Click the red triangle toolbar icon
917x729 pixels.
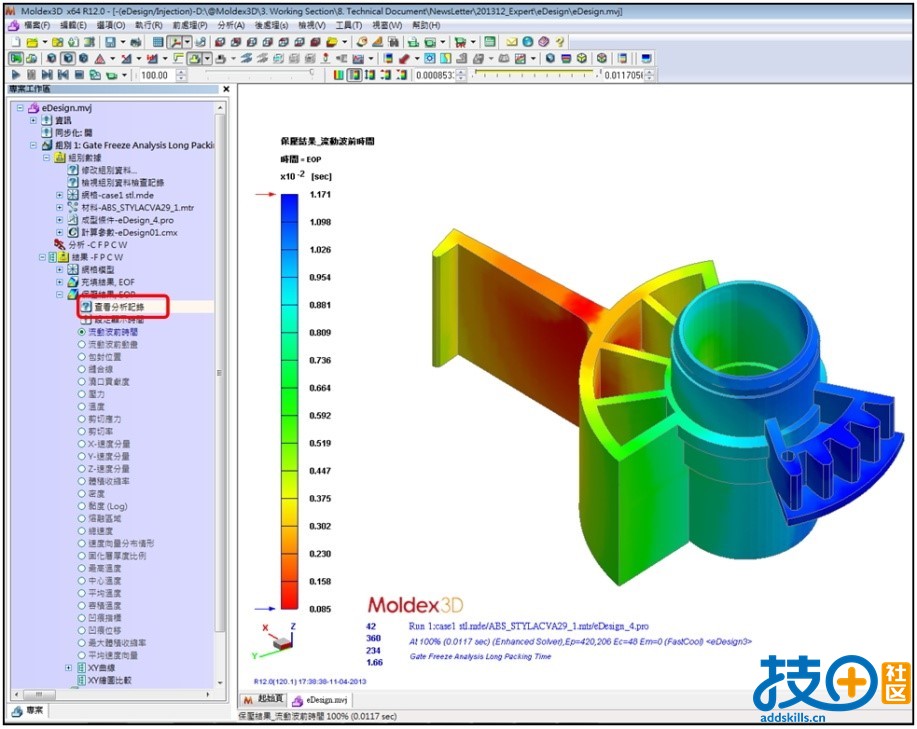tap(99, 58)
